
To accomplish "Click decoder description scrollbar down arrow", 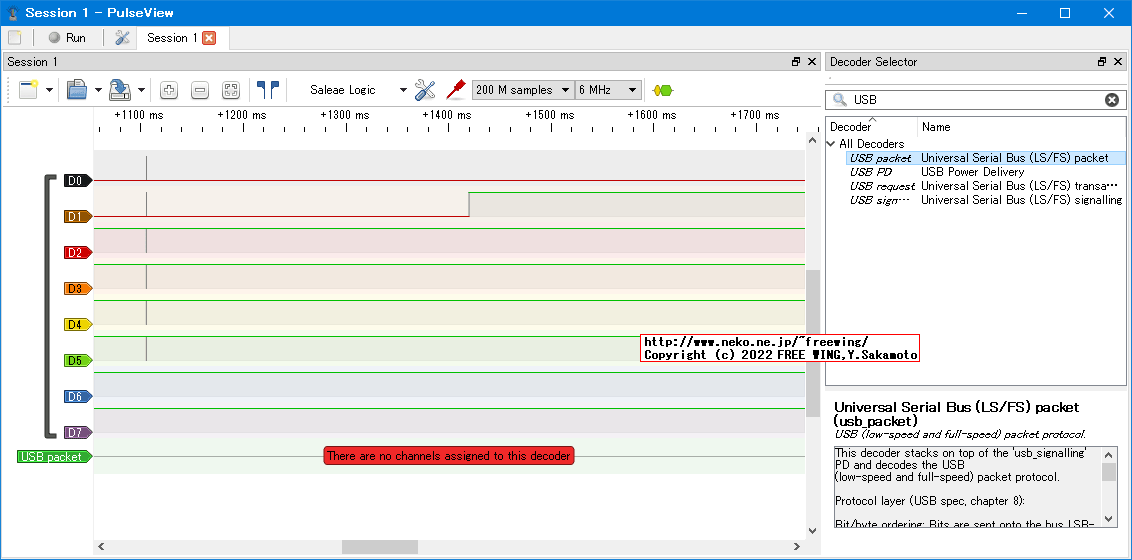I will coord(1108,520).
